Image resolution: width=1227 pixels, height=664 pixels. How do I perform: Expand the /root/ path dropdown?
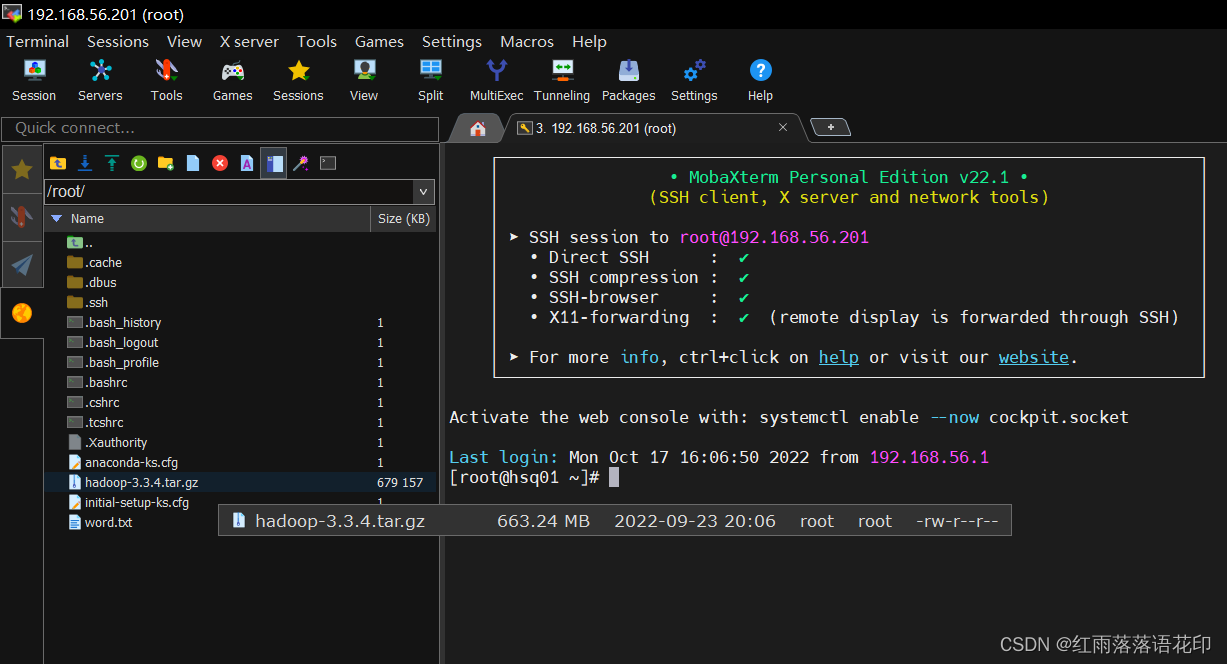coord(424,192)
